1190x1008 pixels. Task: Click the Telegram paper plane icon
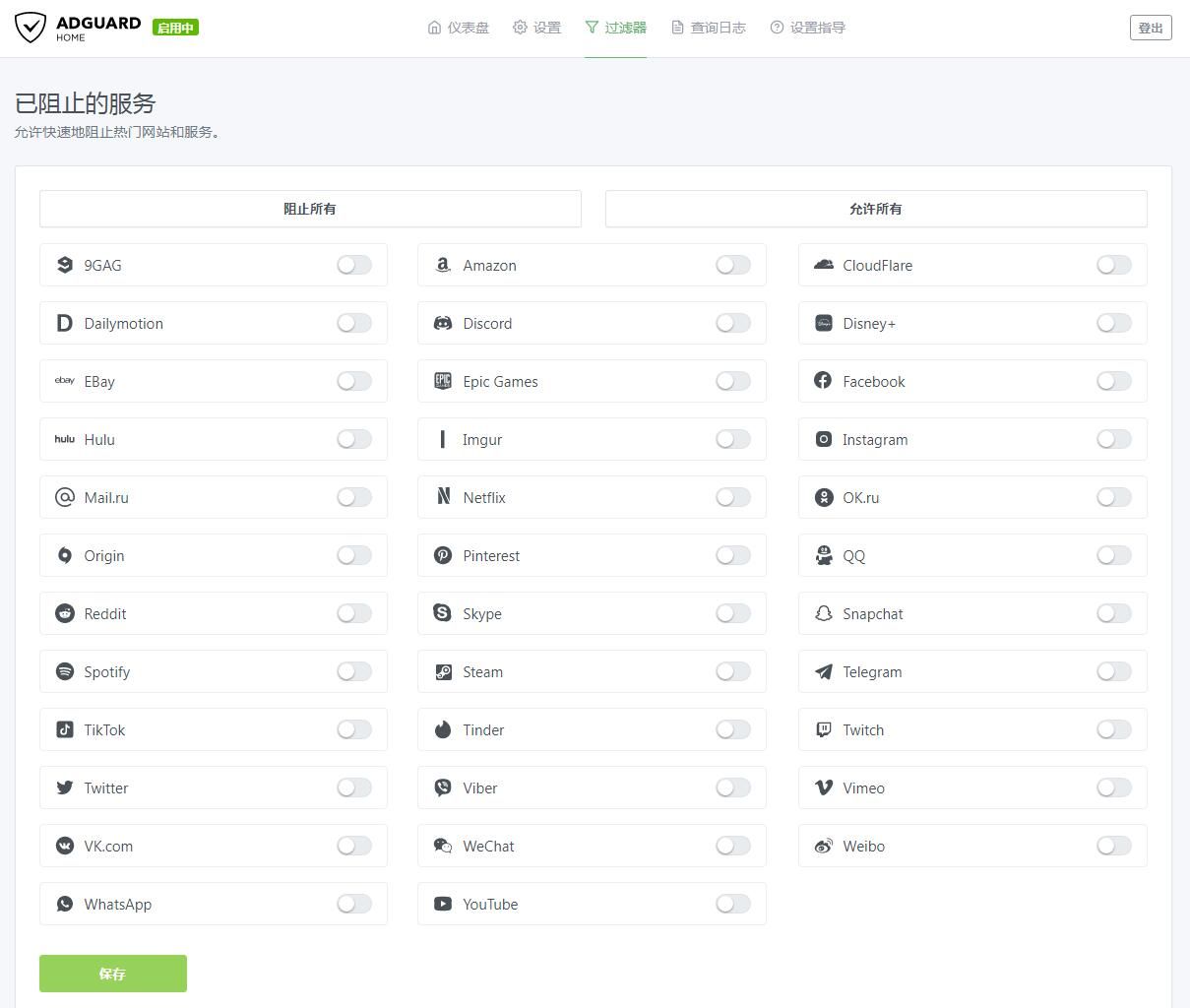tap(824, 671)
